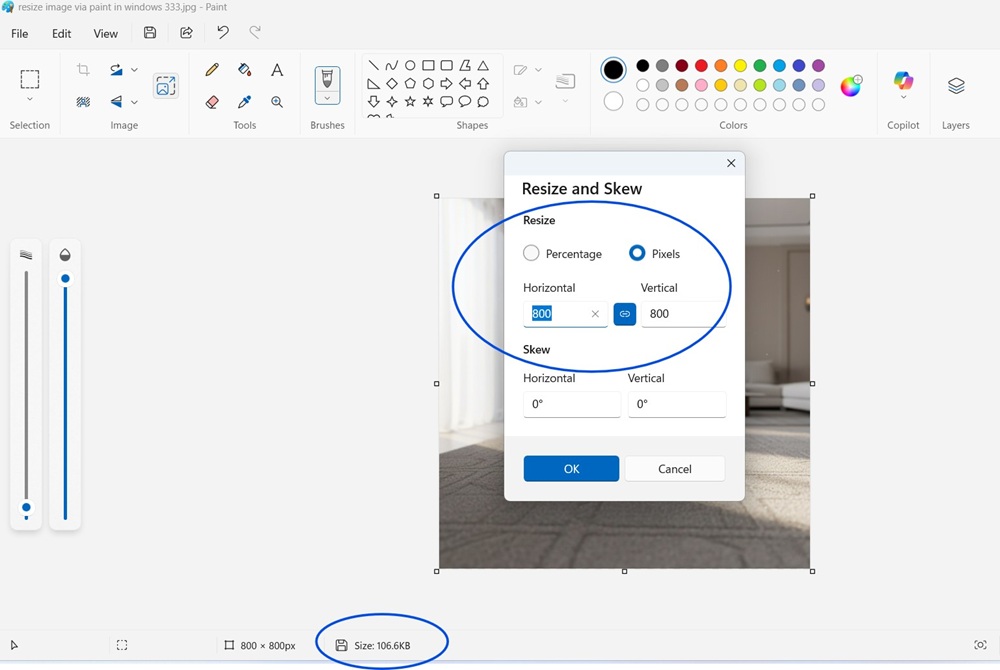Viewport: 1000px width, 670px height.
Task: Pick the red color swatch
Action: pyautogui.click(x=701, y=66)
